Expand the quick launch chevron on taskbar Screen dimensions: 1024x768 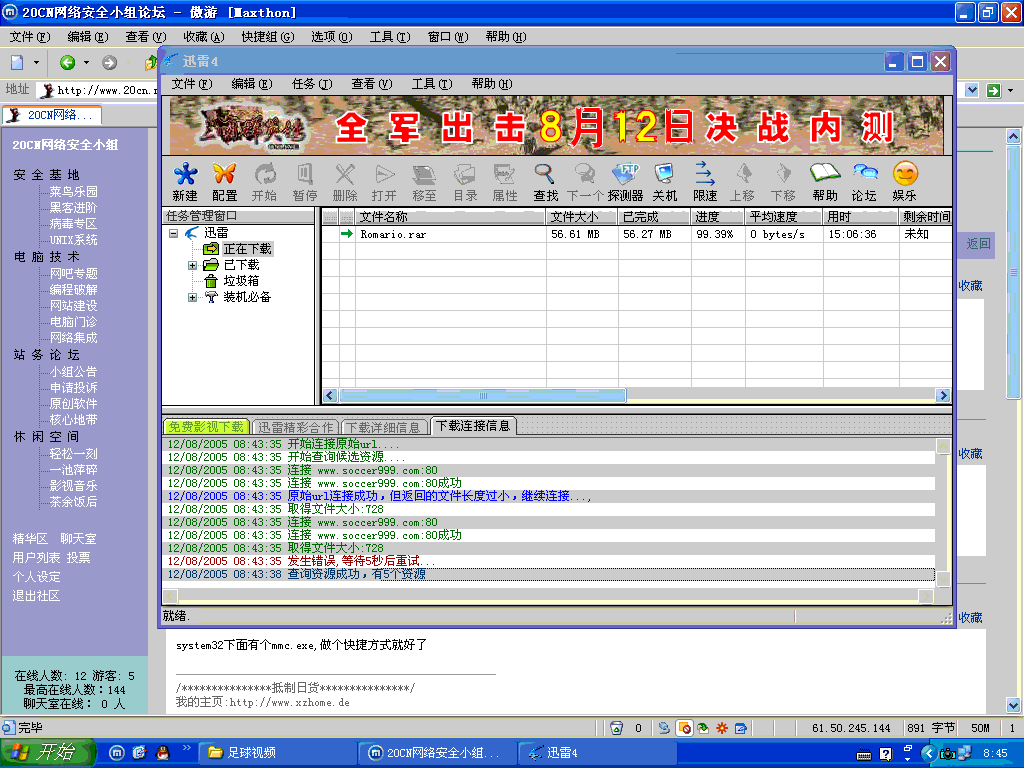pyautogui.click(x=186, y=747)
